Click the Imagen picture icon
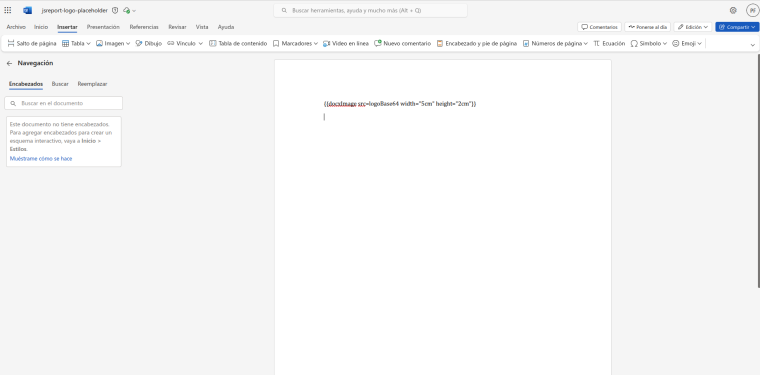 pyautogui.click(x=99, y=44)
